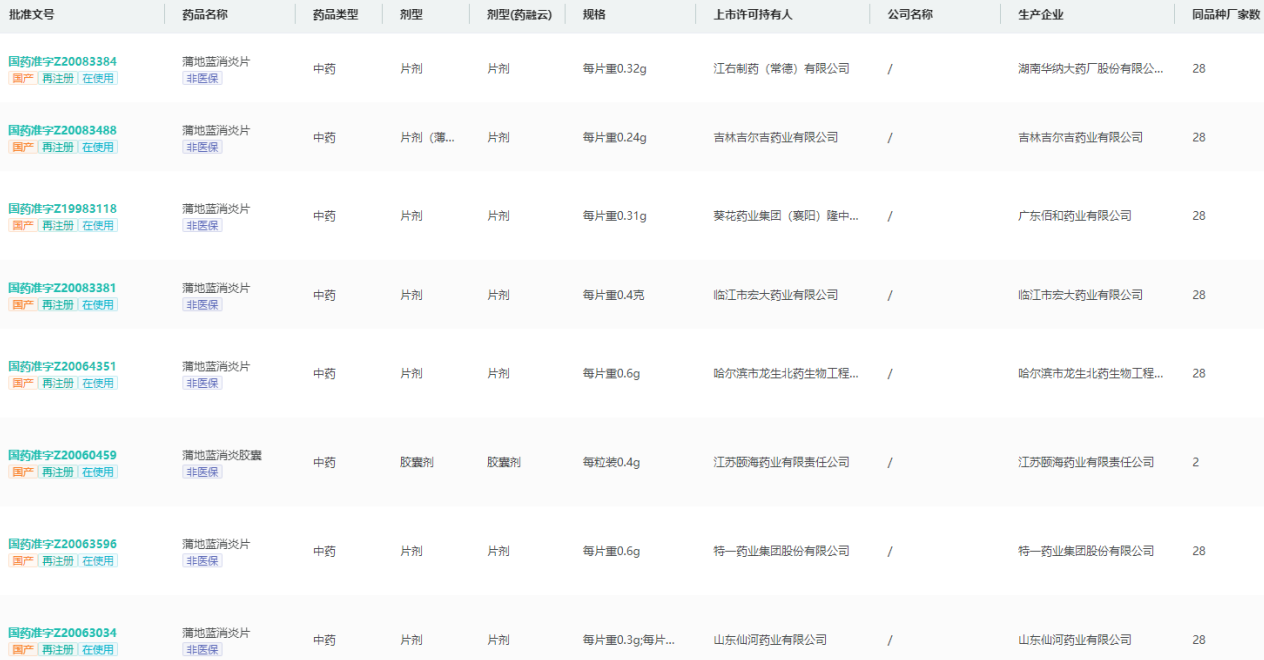Image resolution: width=1264 pixels, height=660 pixels.
Task: Click the 规格 column header
Action: (594, 15)
